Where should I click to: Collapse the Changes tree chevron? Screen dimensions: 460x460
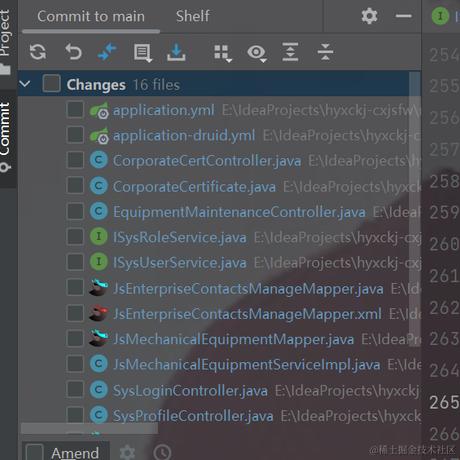point(25,84)
